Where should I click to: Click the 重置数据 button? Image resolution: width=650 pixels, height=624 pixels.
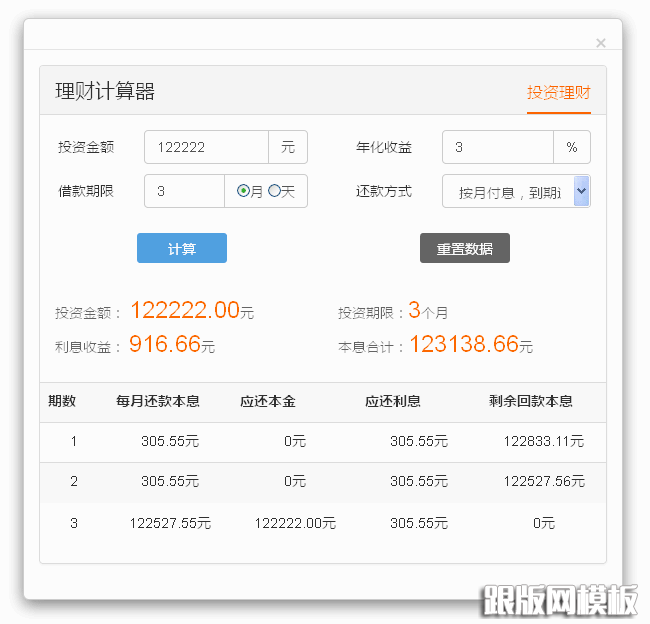pyautogui.click(x=464, y=249)
